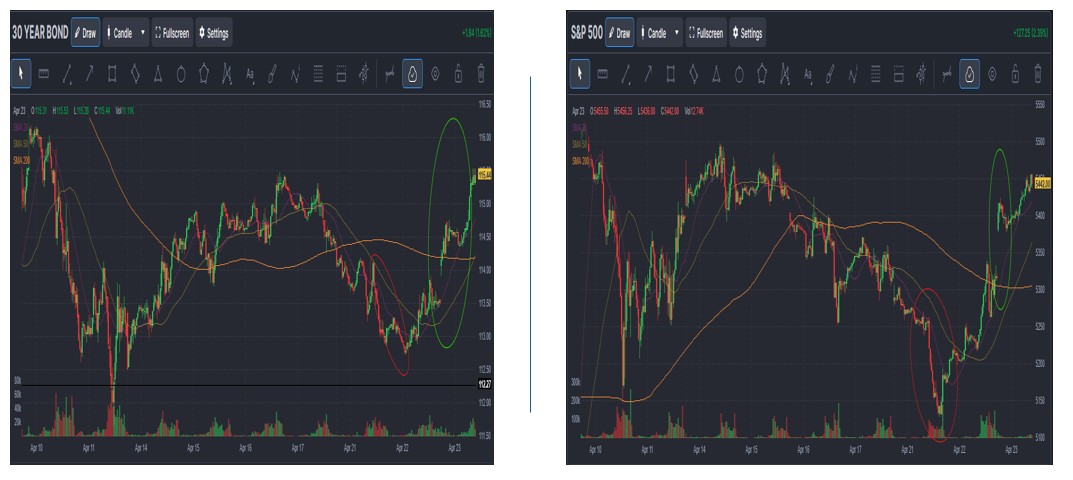Select the pentagon polygon tool in S&P 500 toolbar
The height and width of the screenshot is (480, 1073).
point(762,74)
